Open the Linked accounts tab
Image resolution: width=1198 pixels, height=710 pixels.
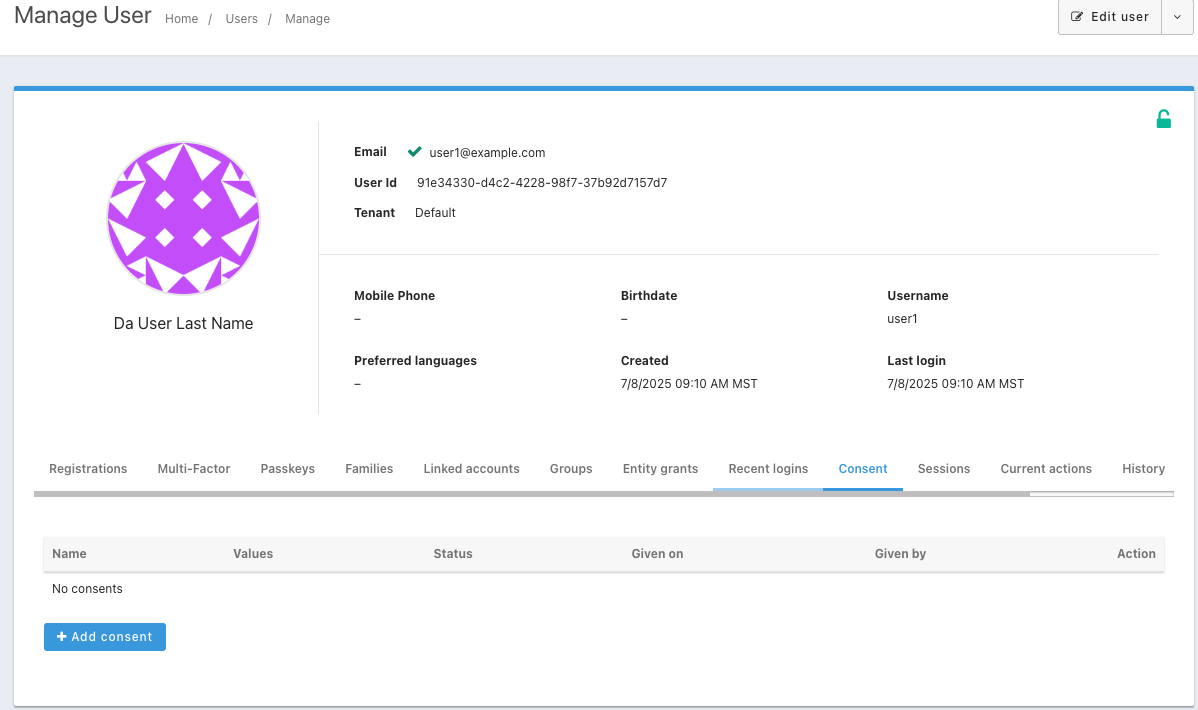(x=471, y=468)
